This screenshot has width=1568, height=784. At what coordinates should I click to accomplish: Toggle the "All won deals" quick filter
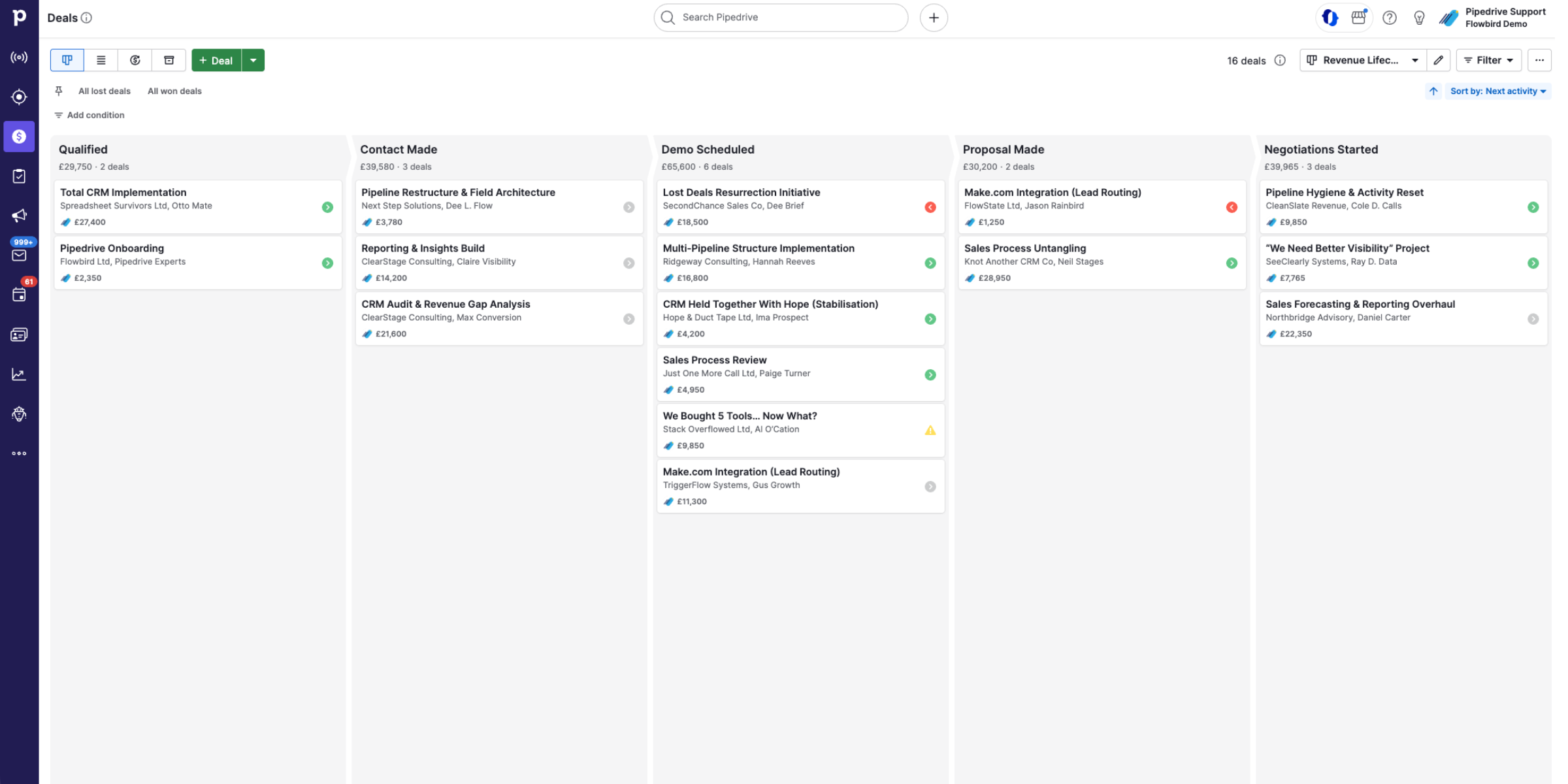coord(174,91)
